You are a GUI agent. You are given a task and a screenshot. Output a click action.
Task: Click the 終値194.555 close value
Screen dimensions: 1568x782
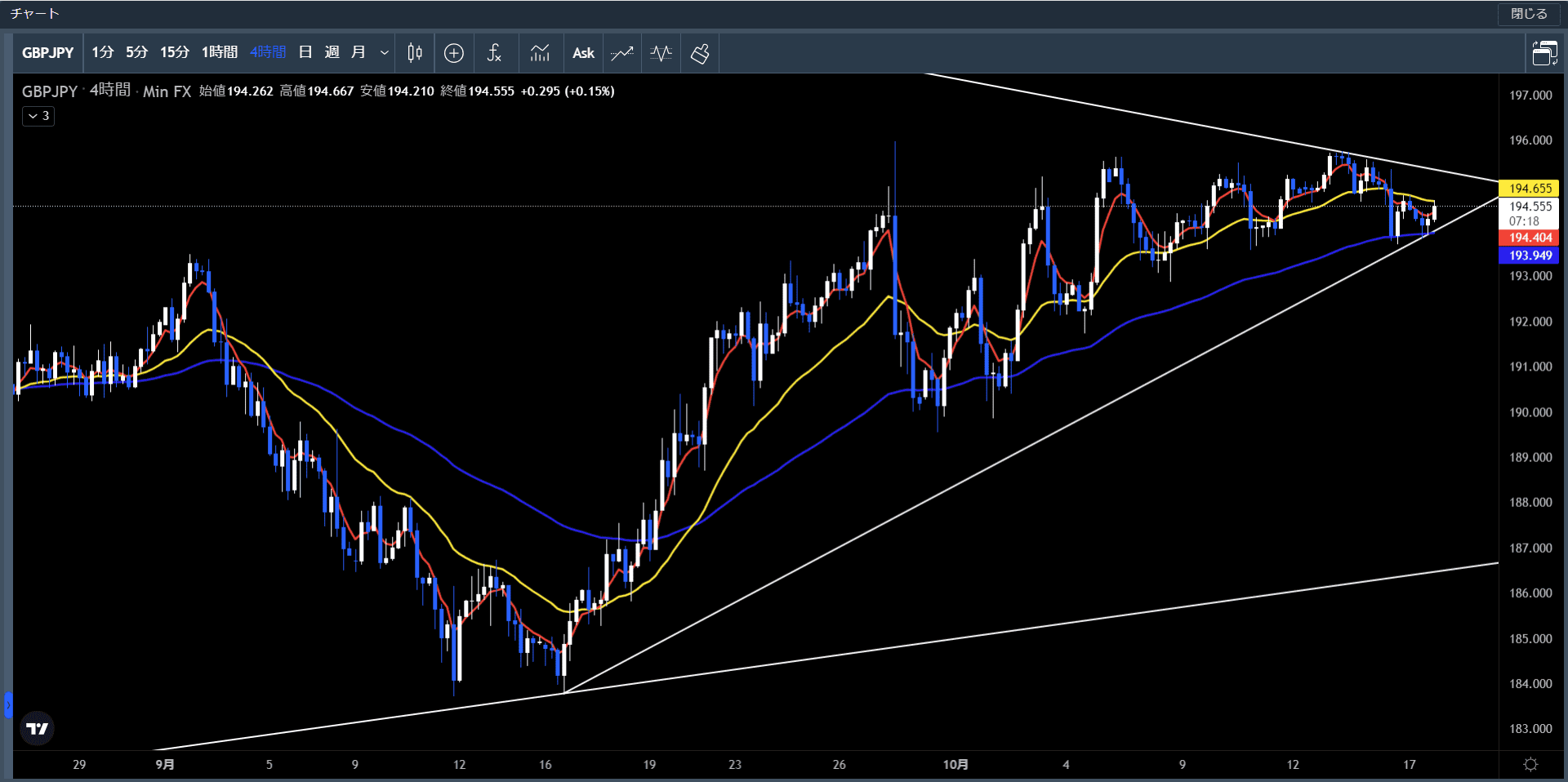point(478,91)
